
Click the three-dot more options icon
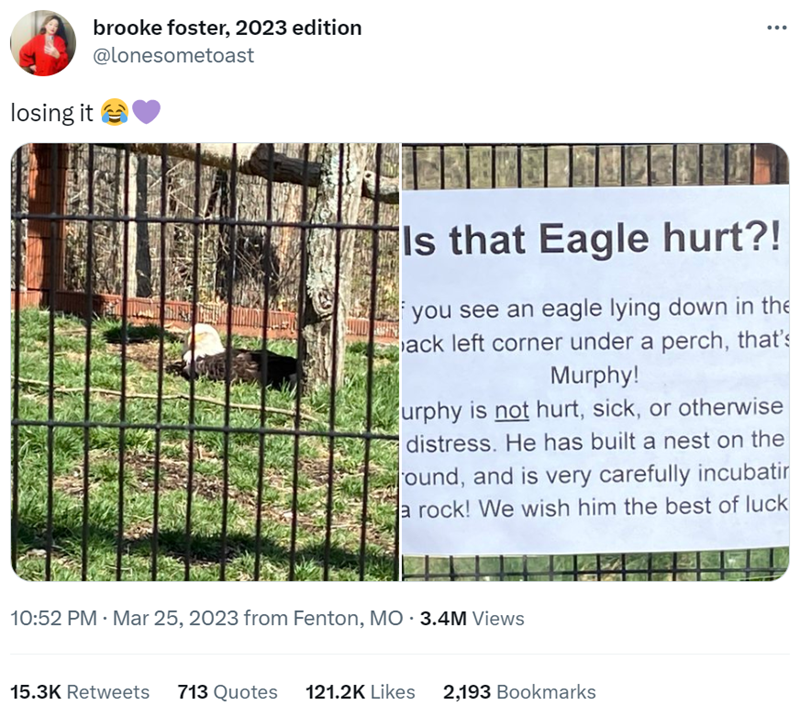pos(776,26)
